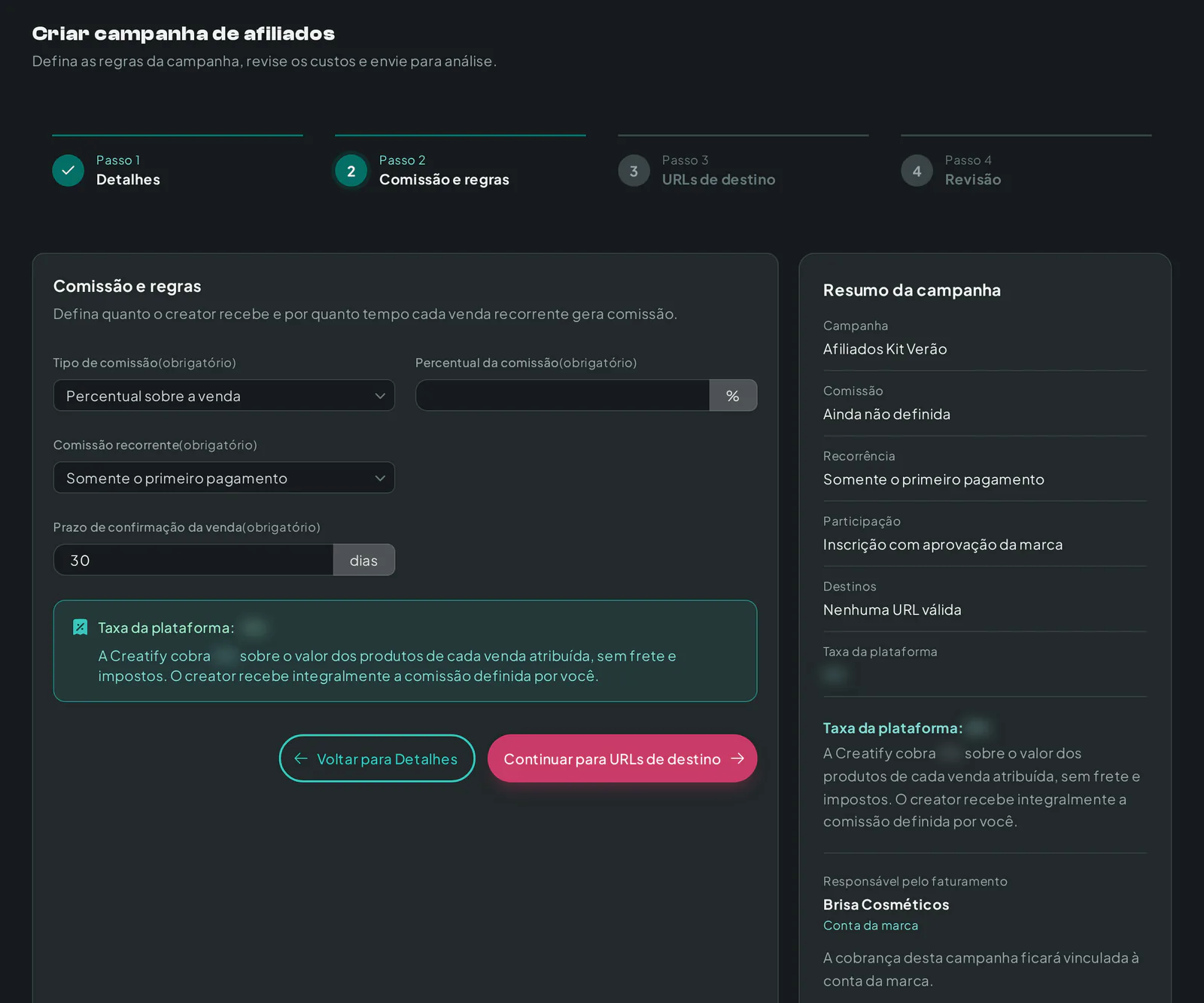This screenshot has height=1003, width=1204.
Task: Click the right arrow in Continuar button
Action: point(737,758)
